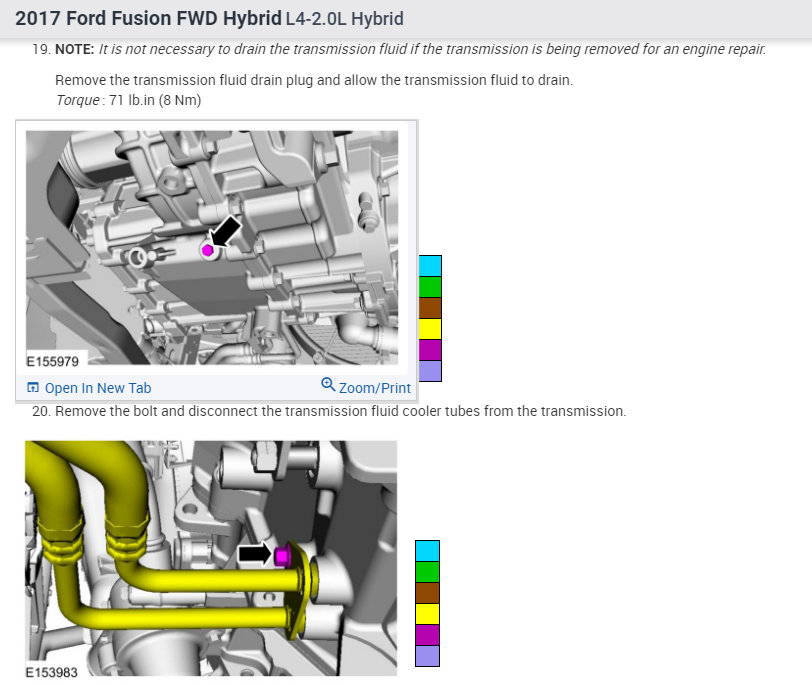Pick the brown swatch beside image E153983
The height and width of the screenshot is (685, 812).
click(427, 593)
